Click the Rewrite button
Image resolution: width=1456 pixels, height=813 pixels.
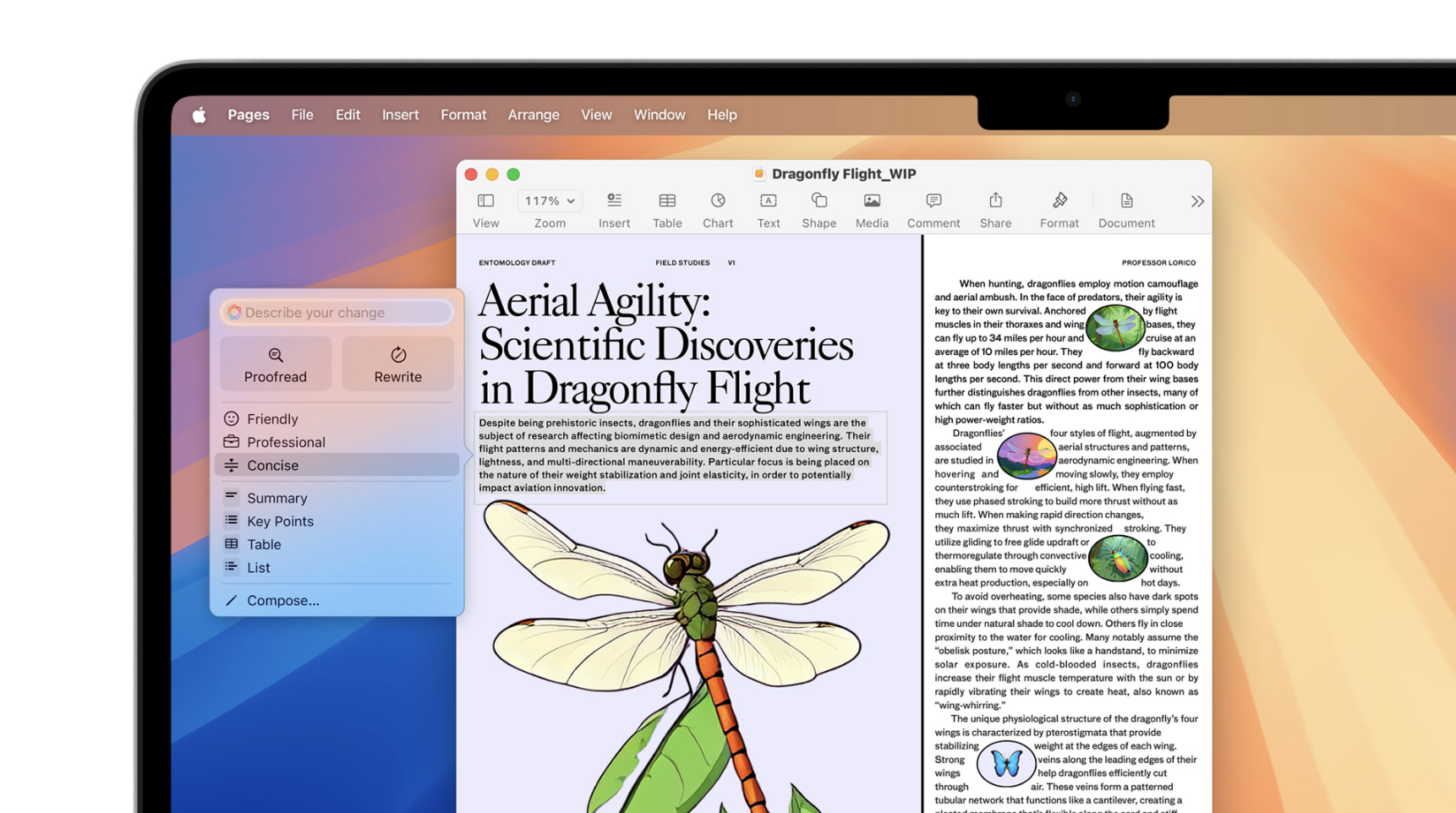(x=398, y=364)
